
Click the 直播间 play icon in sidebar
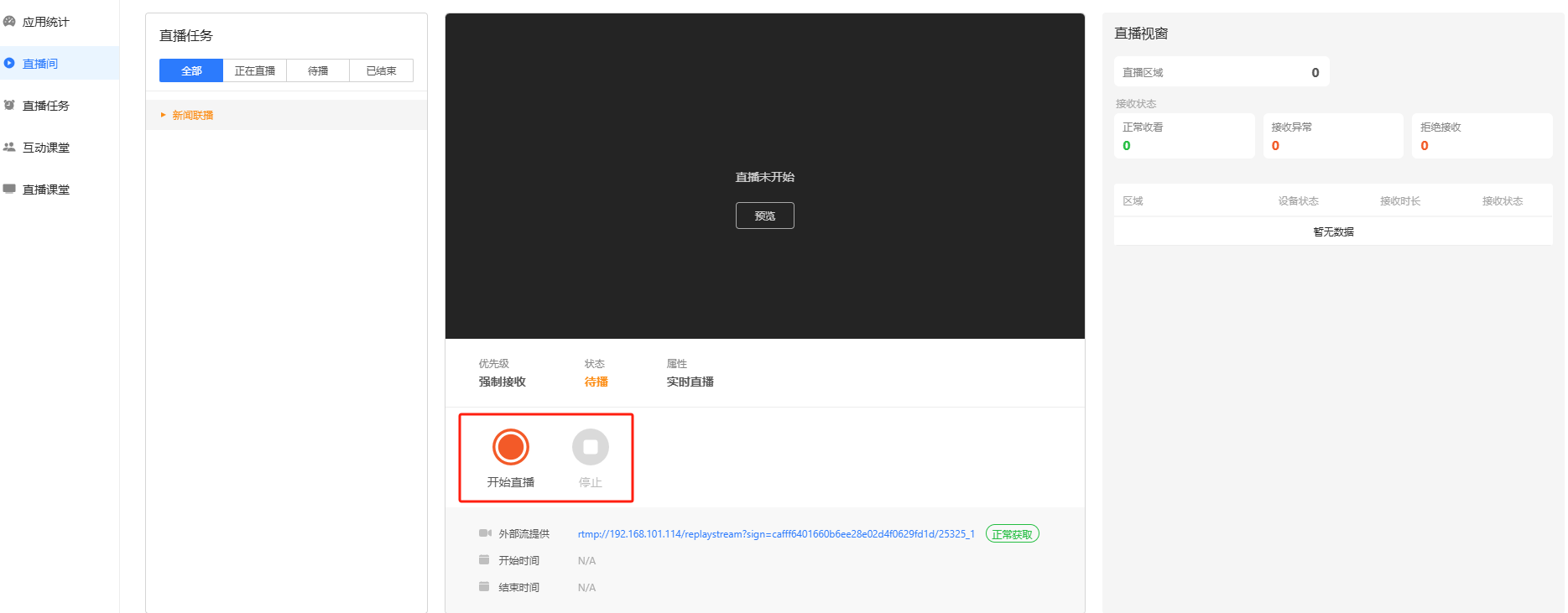click(9, 63)
